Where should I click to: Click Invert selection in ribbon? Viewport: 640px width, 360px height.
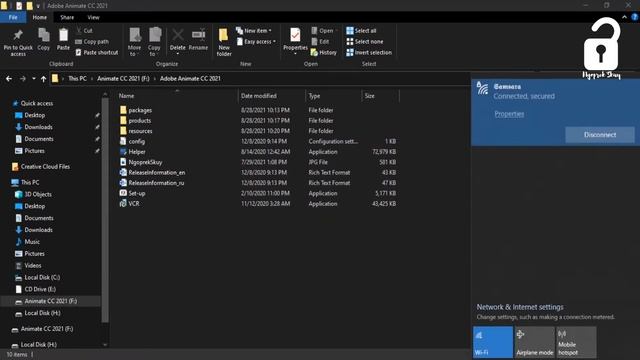click(369, 53)
